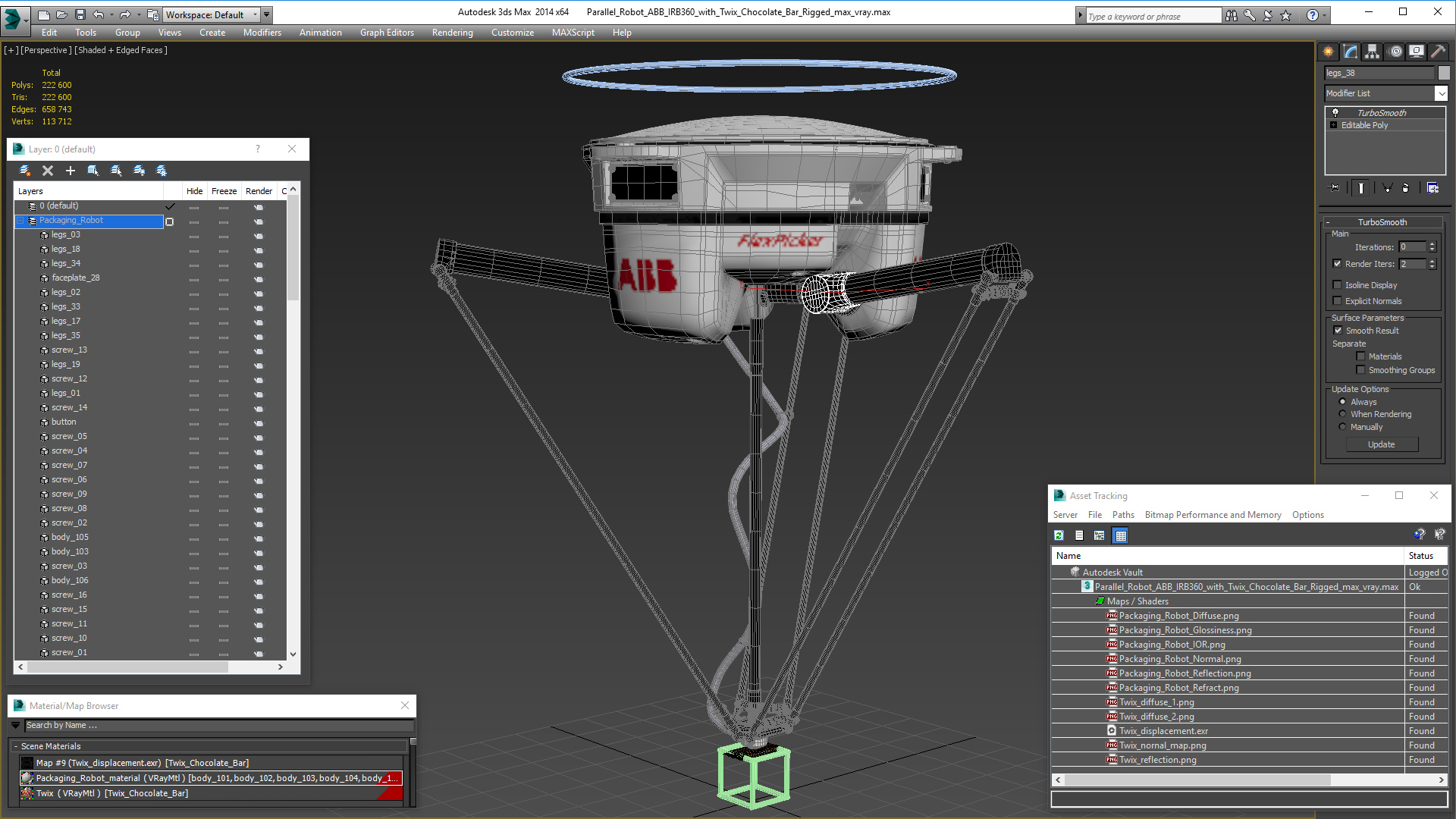1456x819 pixels.
Task: Expand the Editable Poly stack entry
Action: (x=1333, y=125)
